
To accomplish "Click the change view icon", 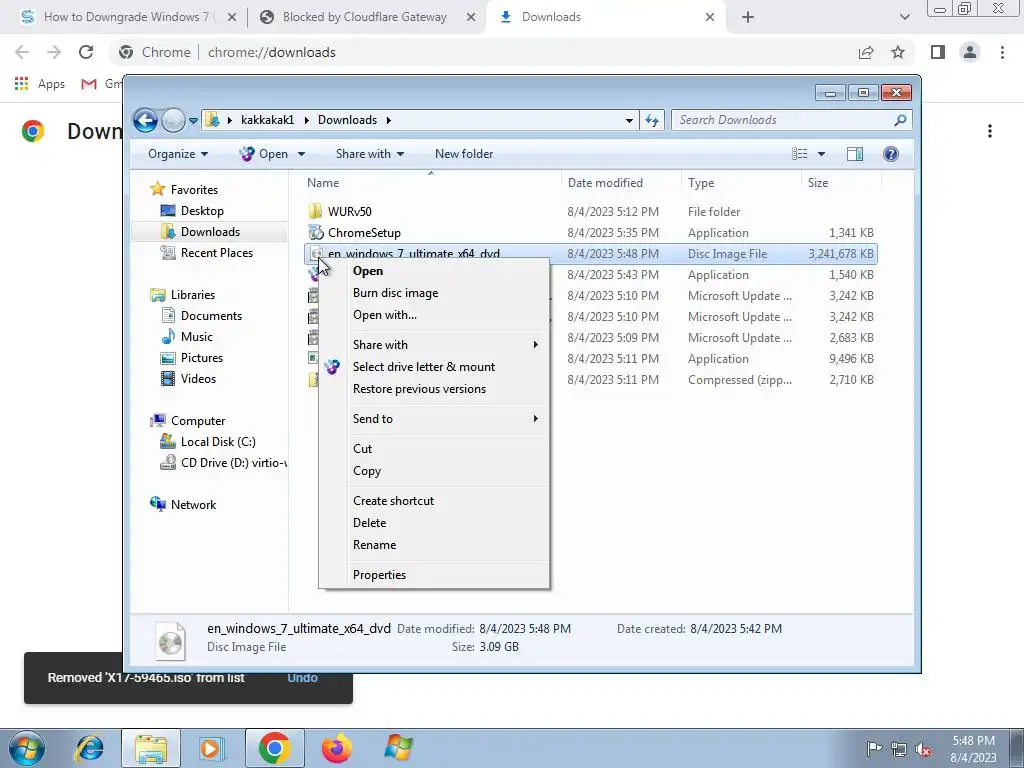I will (x=799, y=154).
